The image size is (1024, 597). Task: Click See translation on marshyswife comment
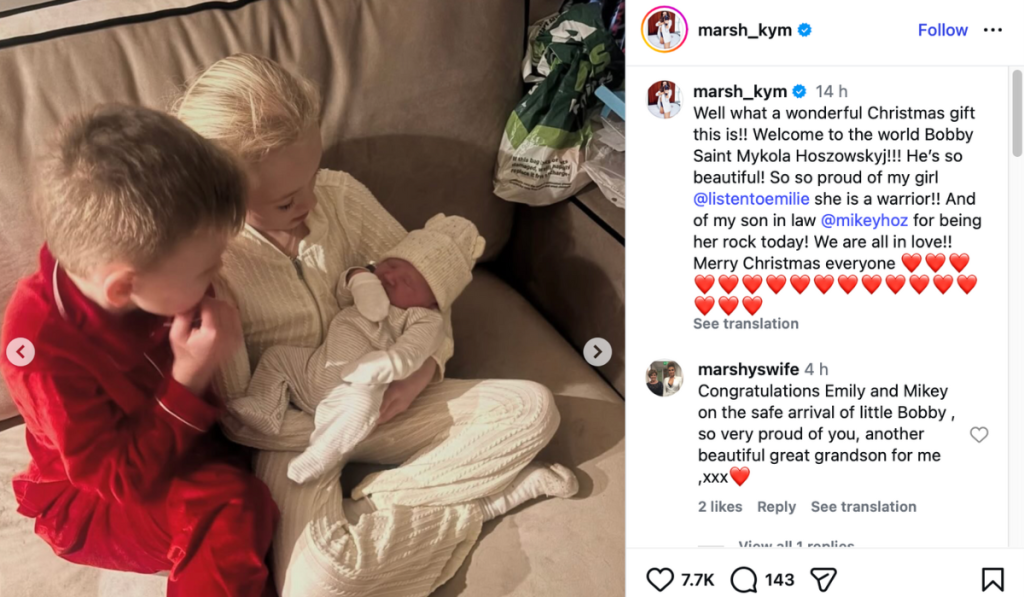863,507
